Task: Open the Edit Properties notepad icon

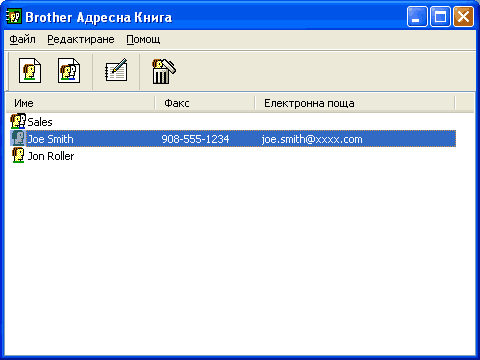Action: click(x=116, y=70)
